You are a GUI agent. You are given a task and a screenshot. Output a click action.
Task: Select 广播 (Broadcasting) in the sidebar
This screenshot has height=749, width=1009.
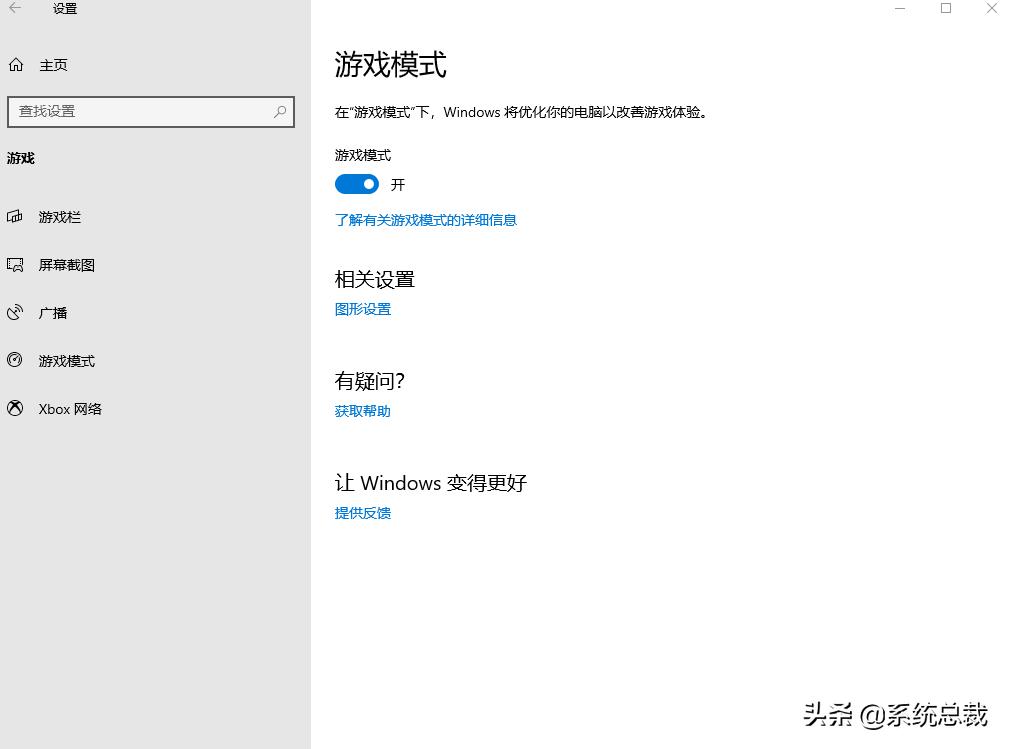[x=52, y=313]
